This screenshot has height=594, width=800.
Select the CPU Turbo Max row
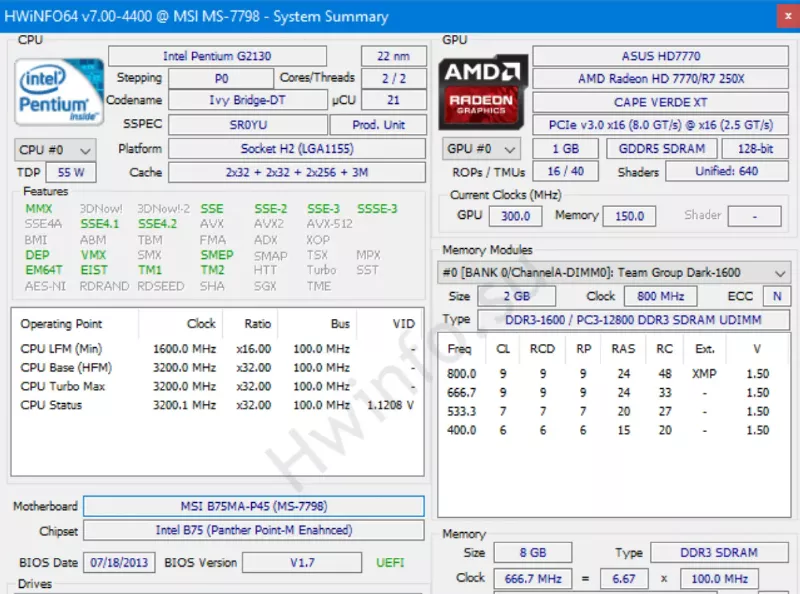click(217, 386)
